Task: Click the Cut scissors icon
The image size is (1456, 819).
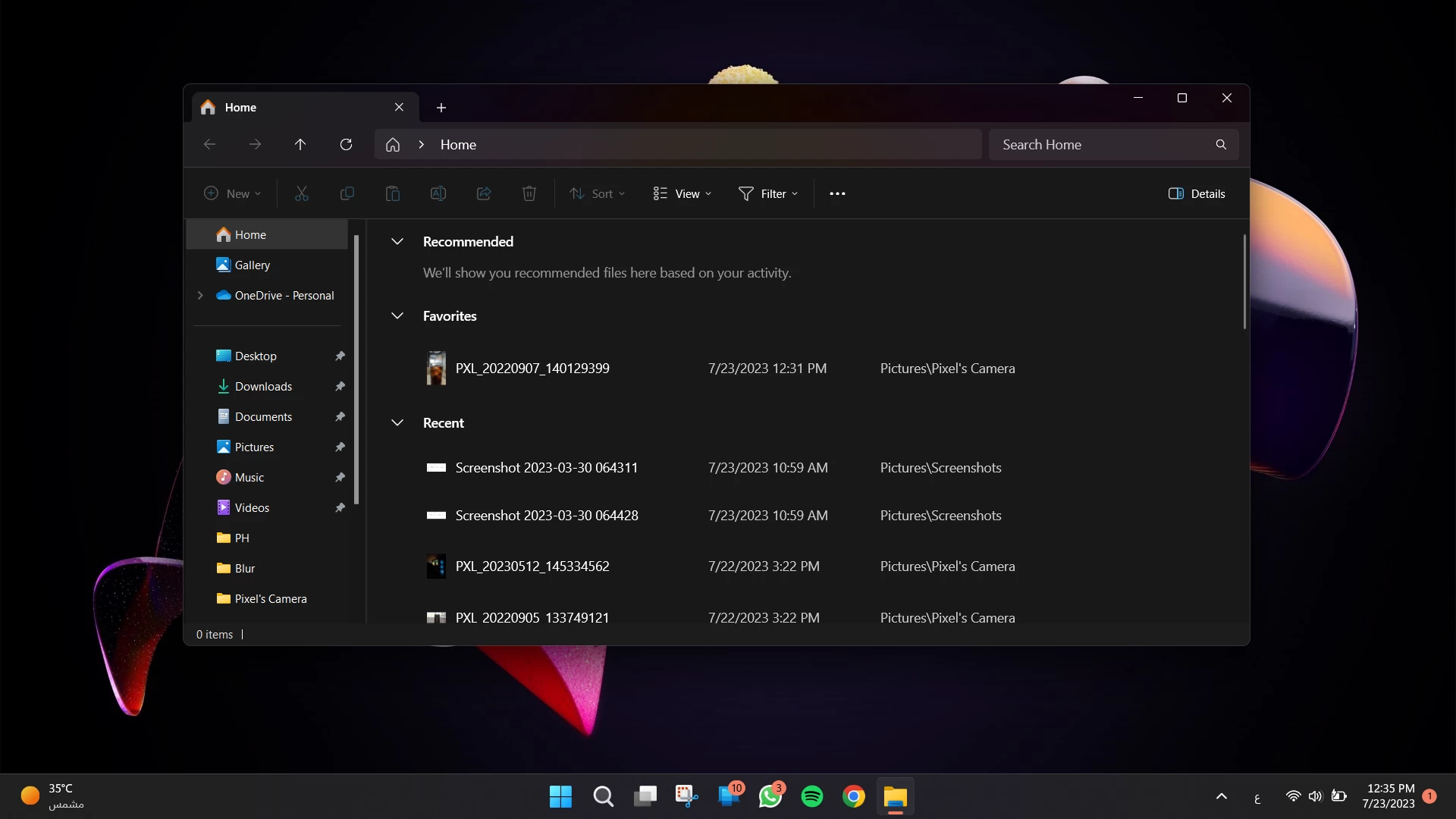Action: tap(302, 193)
